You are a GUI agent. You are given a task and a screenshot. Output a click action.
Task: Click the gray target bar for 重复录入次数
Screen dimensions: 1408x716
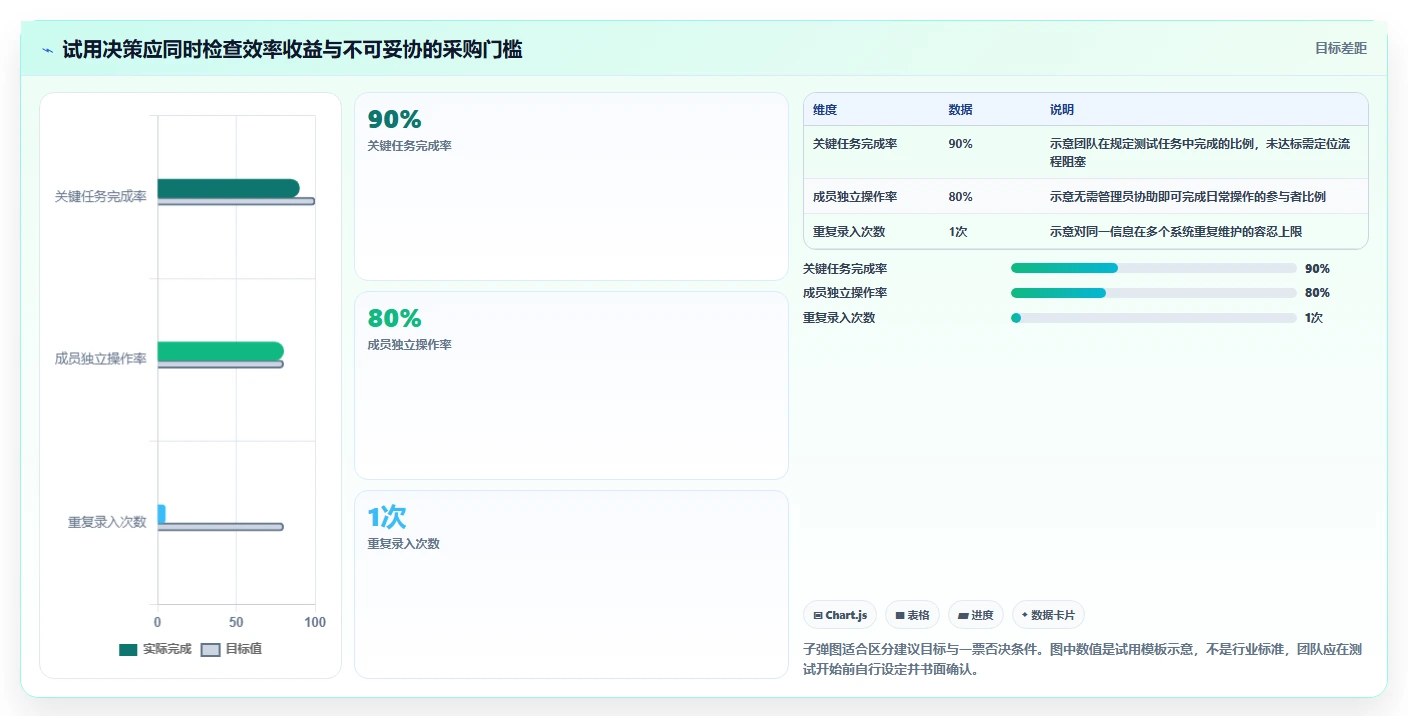[220, 527]
